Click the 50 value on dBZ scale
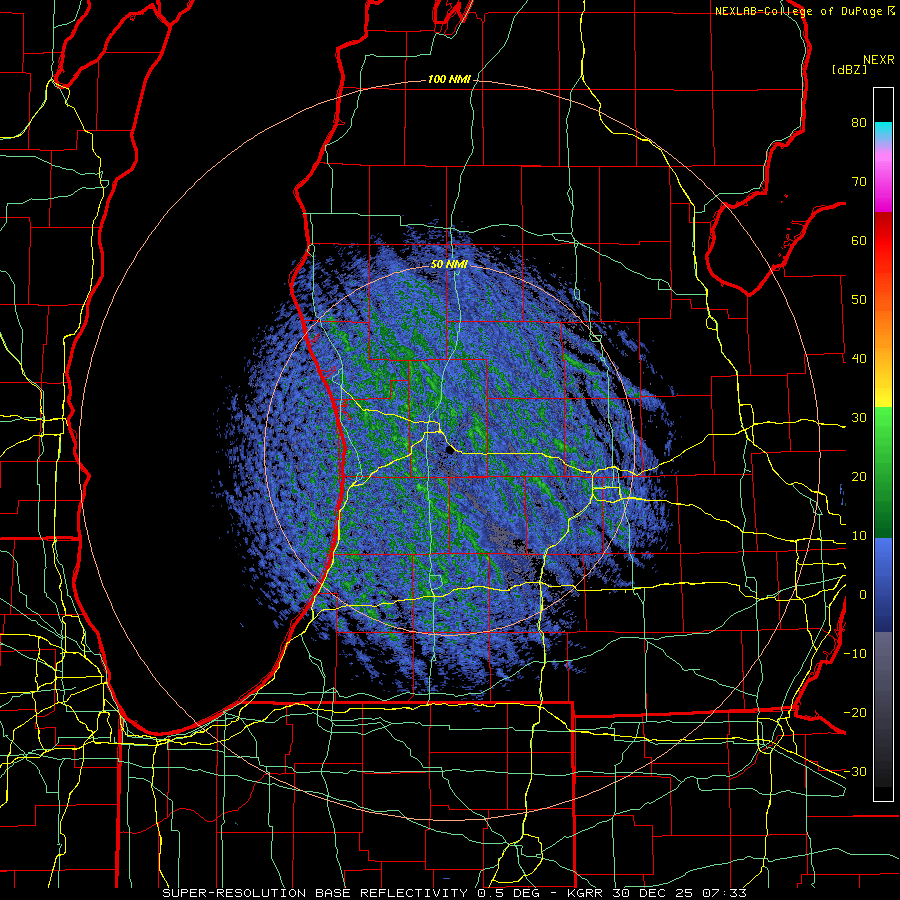Screen dimensions: 900x900 click(859, 300)
